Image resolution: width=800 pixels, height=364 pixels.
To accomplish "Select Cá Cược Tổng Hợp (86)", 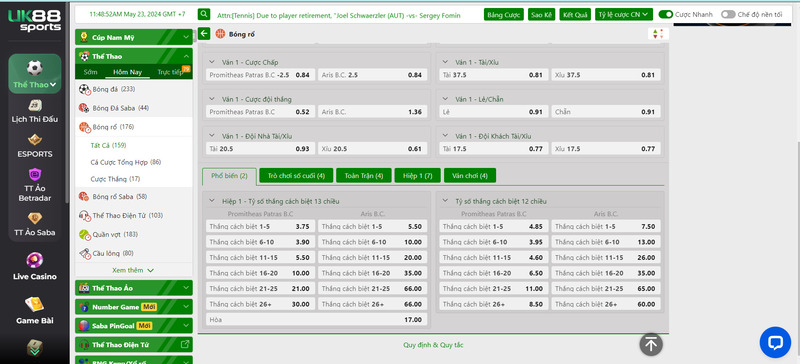I will pyautogui.click(x=126, y=162).
